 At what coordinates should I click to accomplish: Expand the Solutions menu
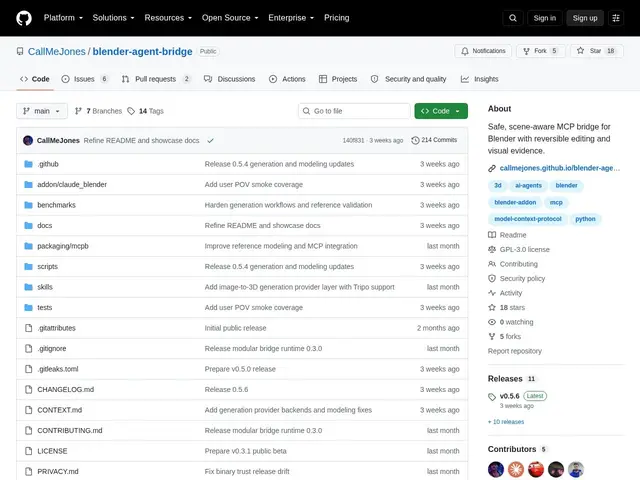[113, 18]
